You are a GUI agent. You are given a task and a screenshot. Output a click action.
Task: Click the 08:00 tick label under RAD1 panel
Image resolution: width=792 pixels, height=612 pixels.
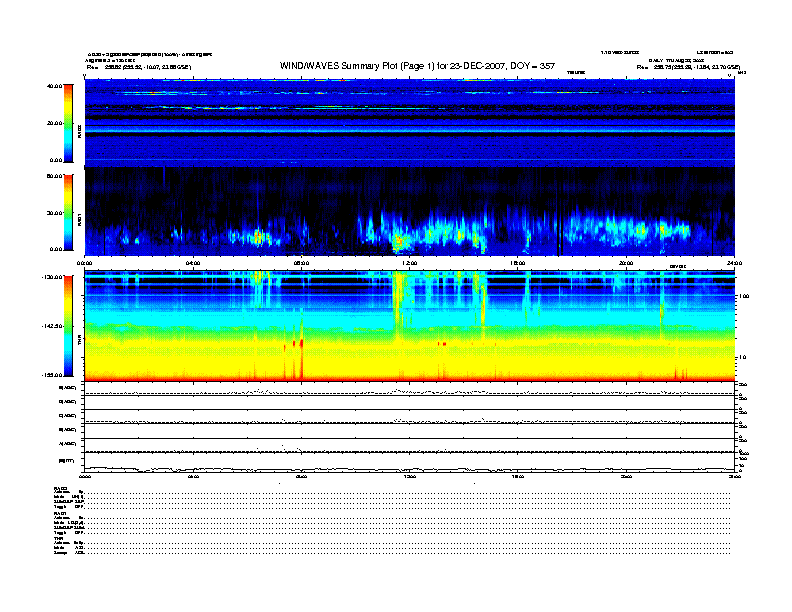(x=302, y=263)
